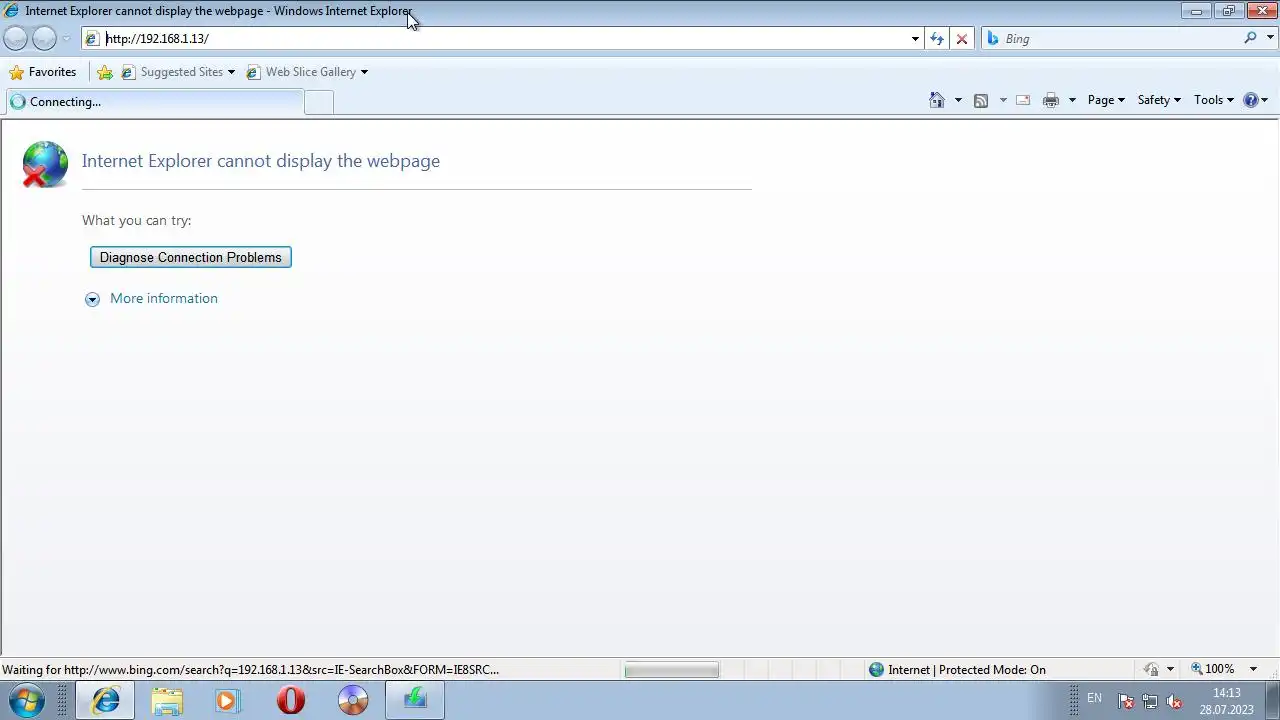Go forward with the Forward arrow button
Image resolution: width=1280 pixels, height=720 pixels.
[x=44, y=38]
